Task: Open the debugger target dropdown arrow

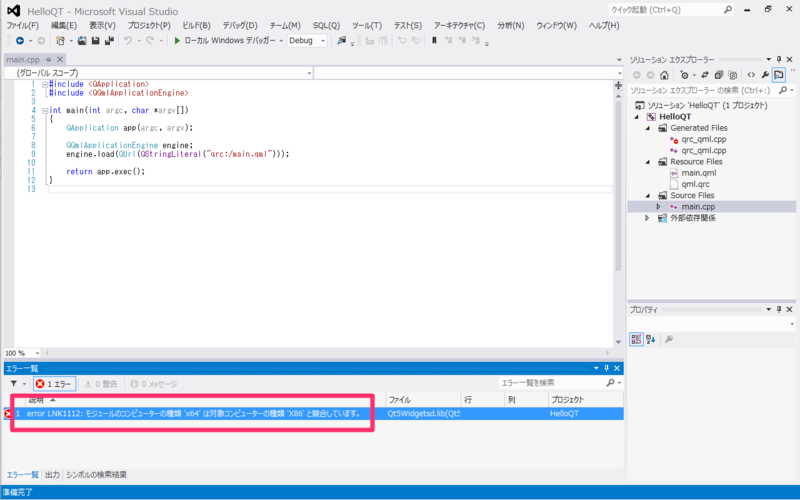Action: pyautogui.click(x=281, y=41)
